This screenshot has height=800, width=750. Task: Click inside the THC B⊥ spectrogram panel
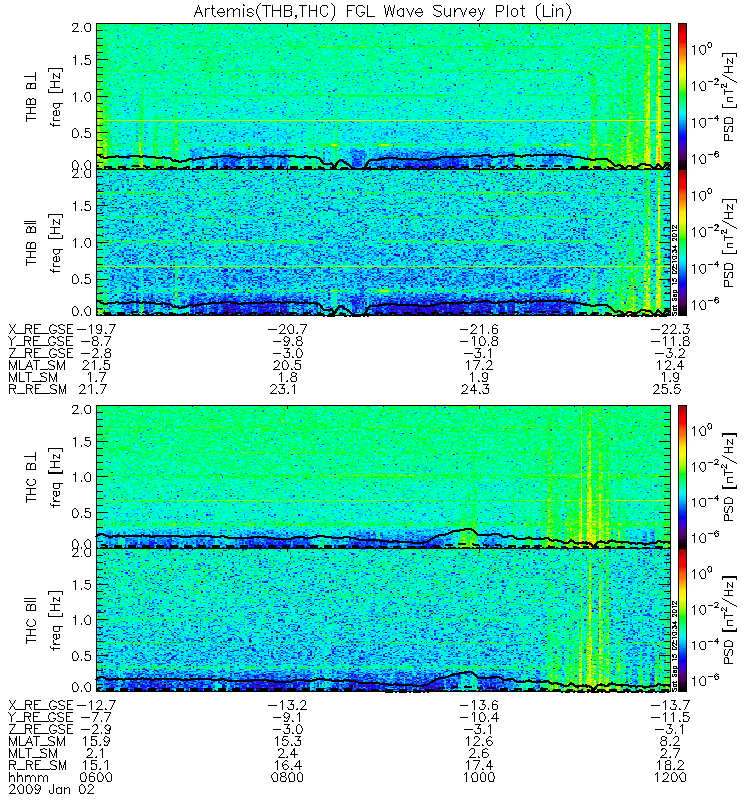click(383, 477)
